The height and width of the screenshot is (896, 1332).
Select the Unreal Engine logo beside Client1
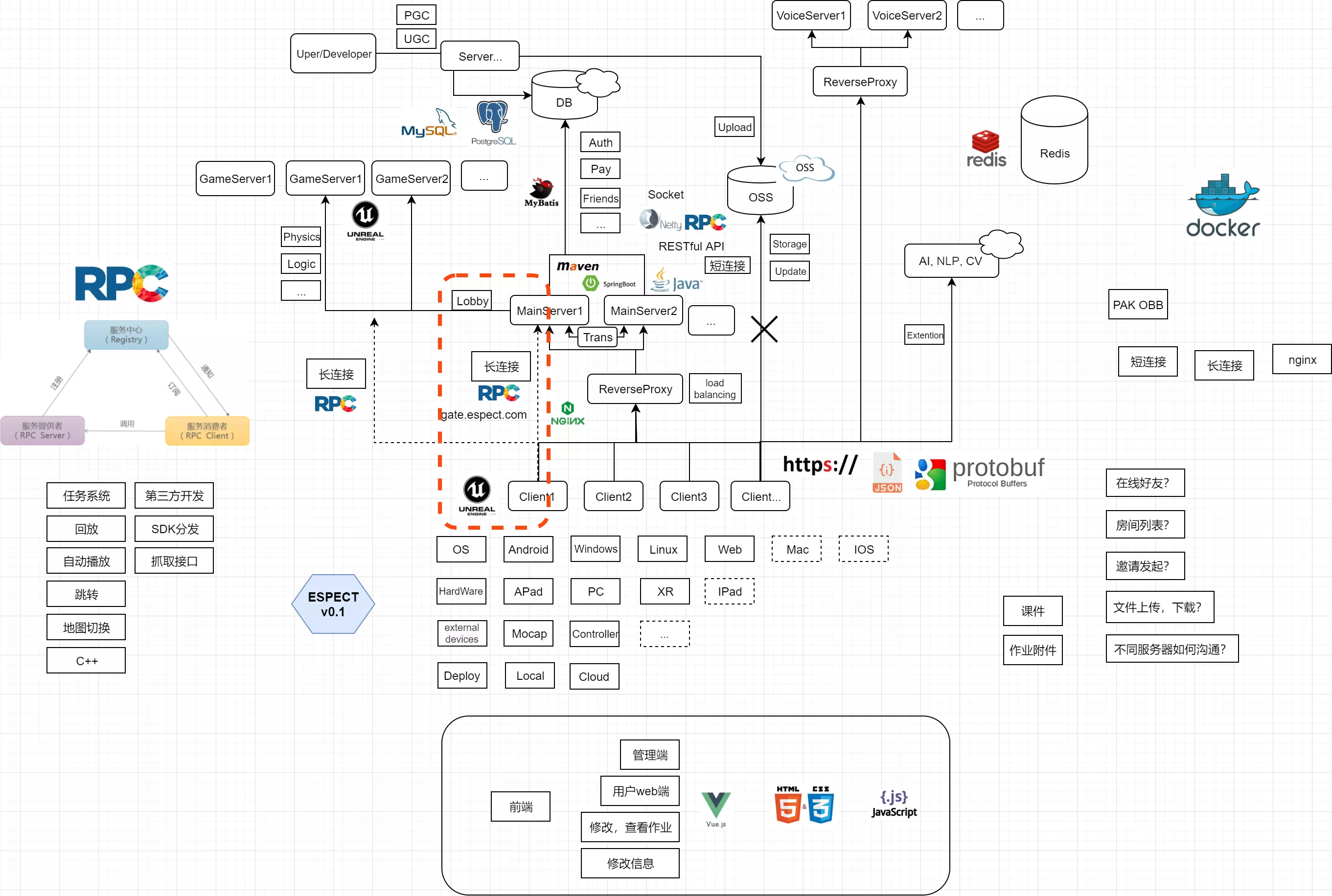click(x=477, y=495)
